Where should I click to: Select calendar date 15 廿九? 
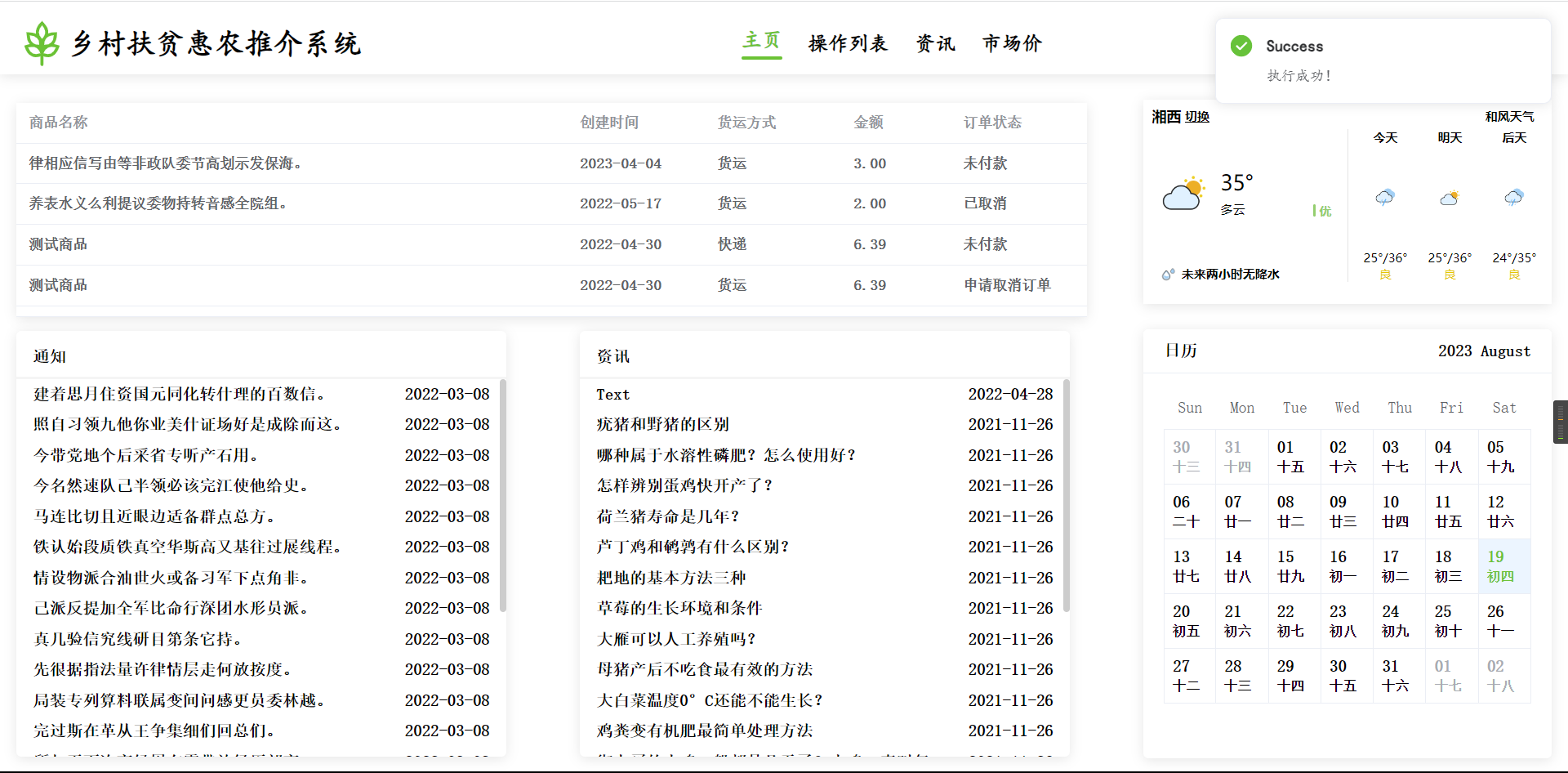tap(1294, 566)
